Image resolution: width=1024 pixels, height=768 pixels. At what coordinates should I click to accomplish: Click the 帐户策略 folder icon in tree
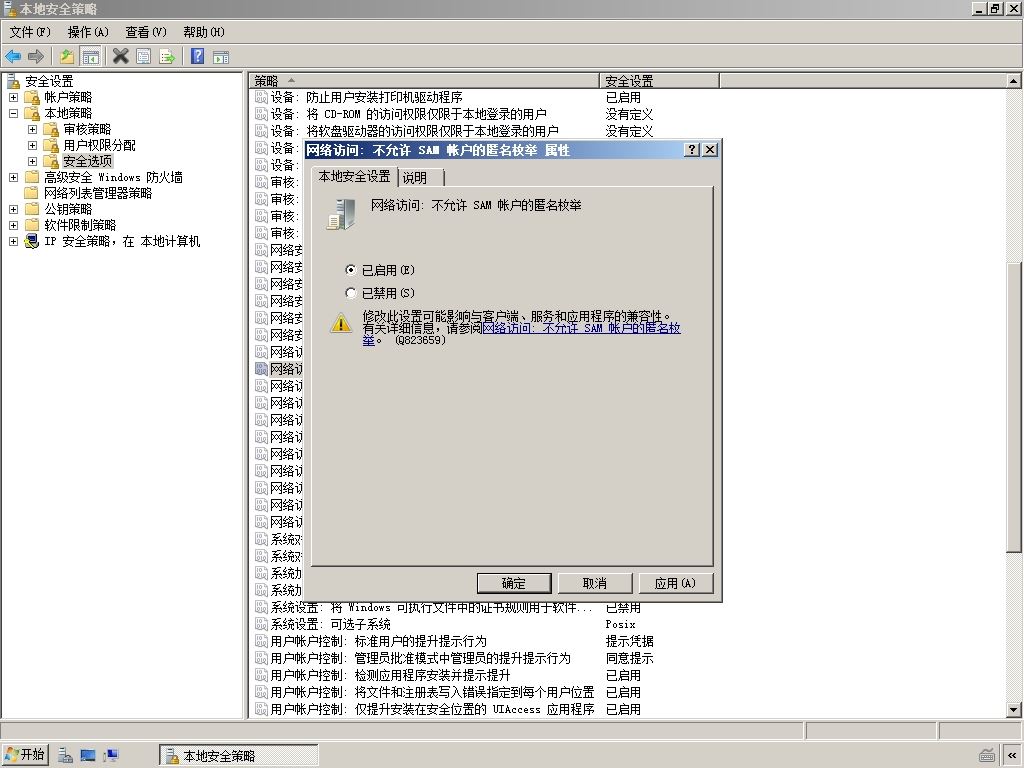click(x=32, y=97)
